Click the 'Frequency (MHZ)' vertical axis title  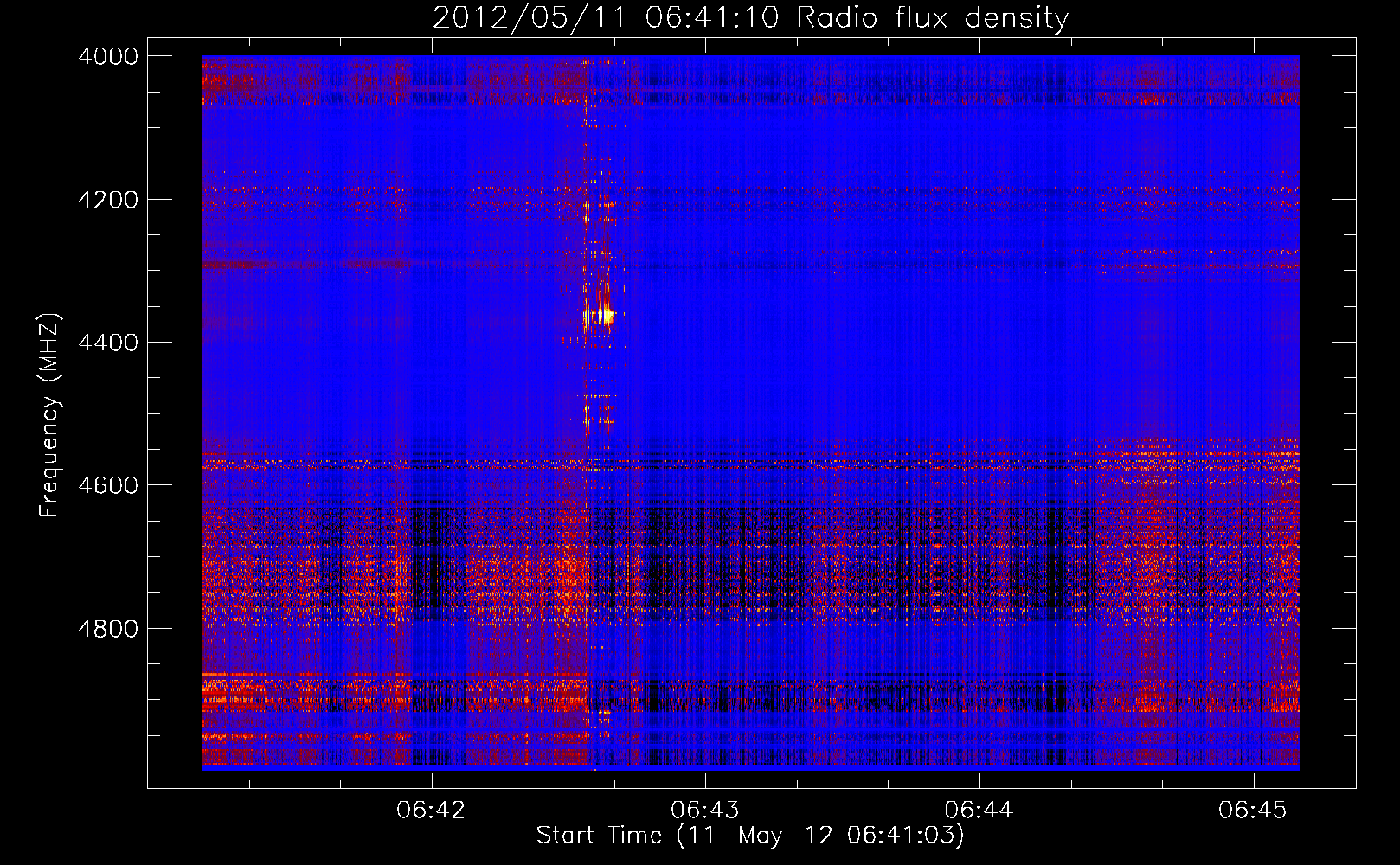tap(50, 414)
